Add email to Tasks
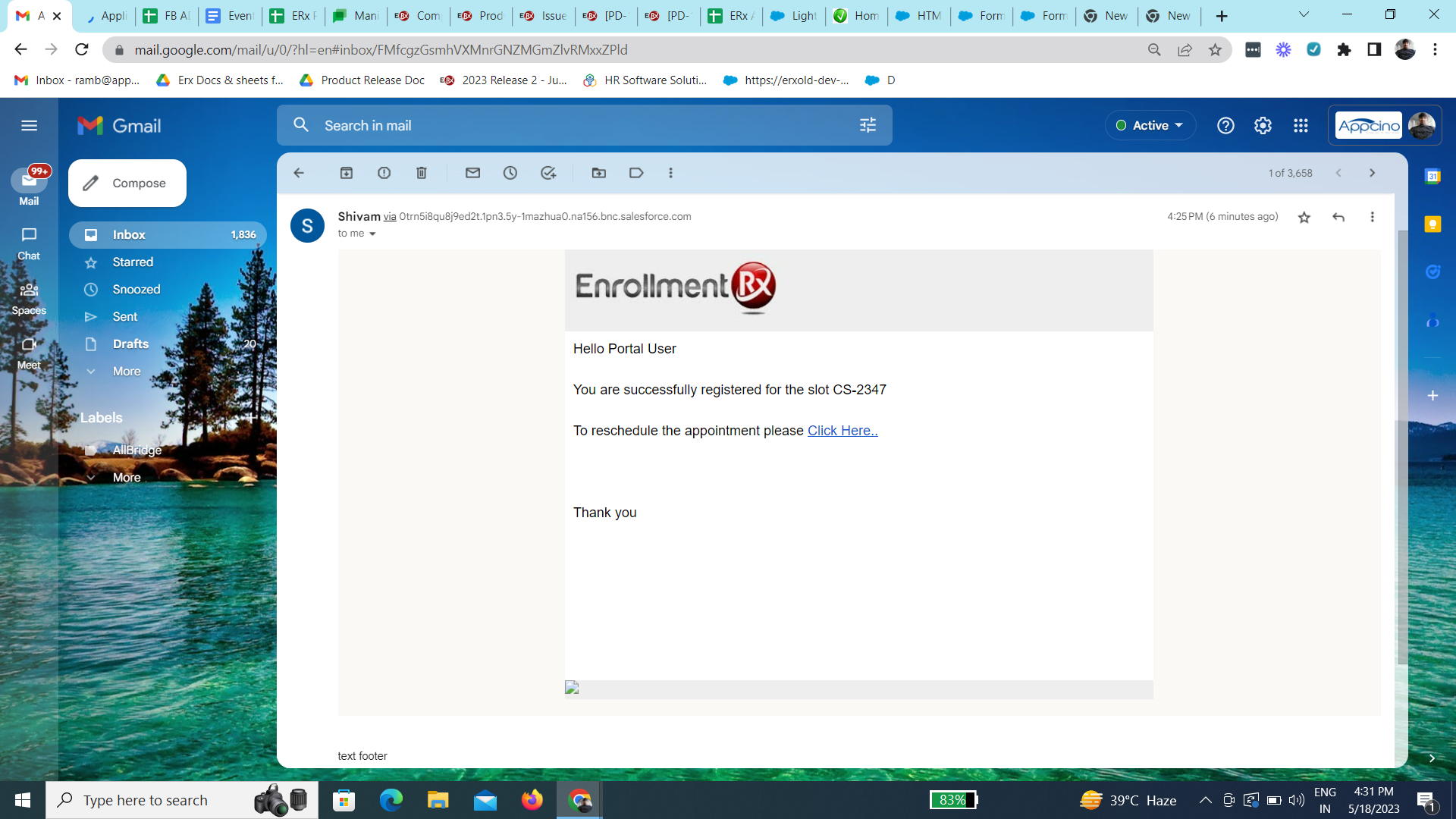The image size is (1456, 819). 548,173
